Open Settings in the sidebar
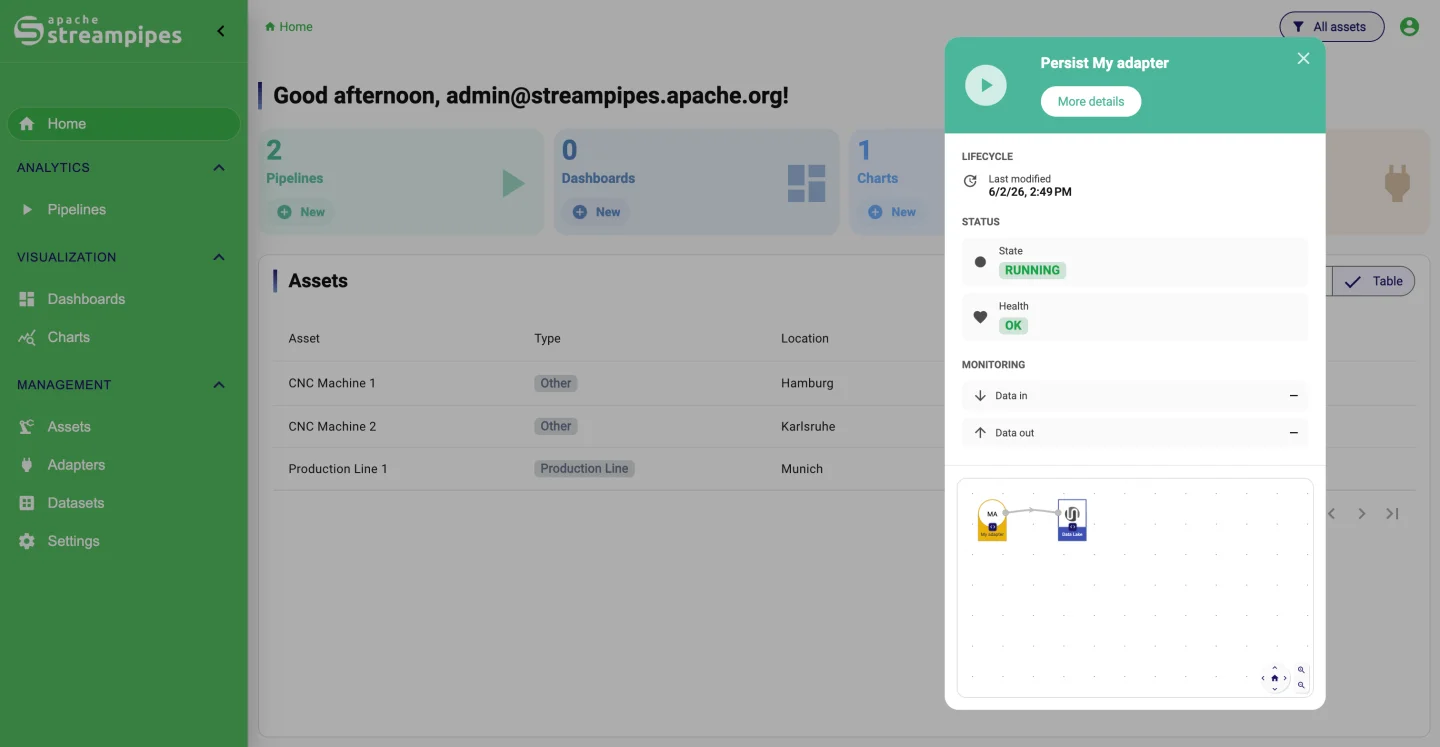This screenshot has width=1440, height=747. click(124, 541)
